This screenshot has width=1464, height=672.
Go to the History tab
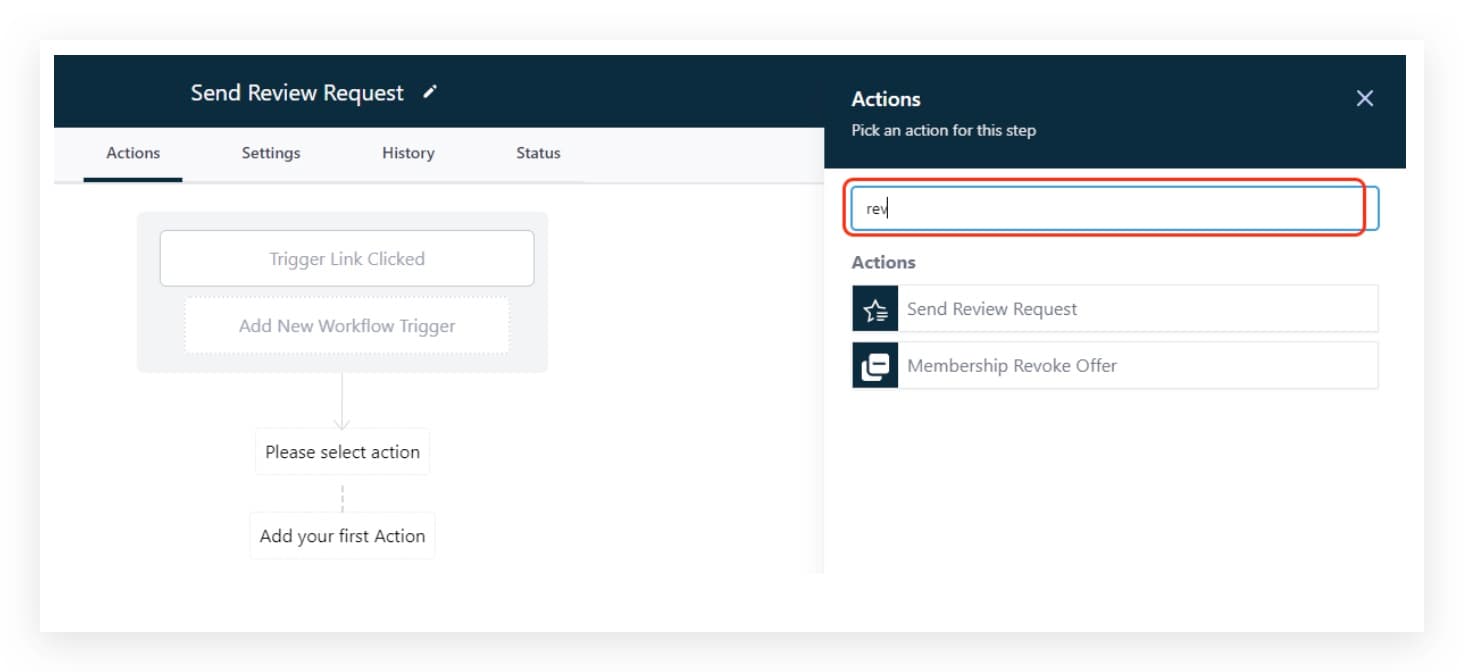pos(408,153)
